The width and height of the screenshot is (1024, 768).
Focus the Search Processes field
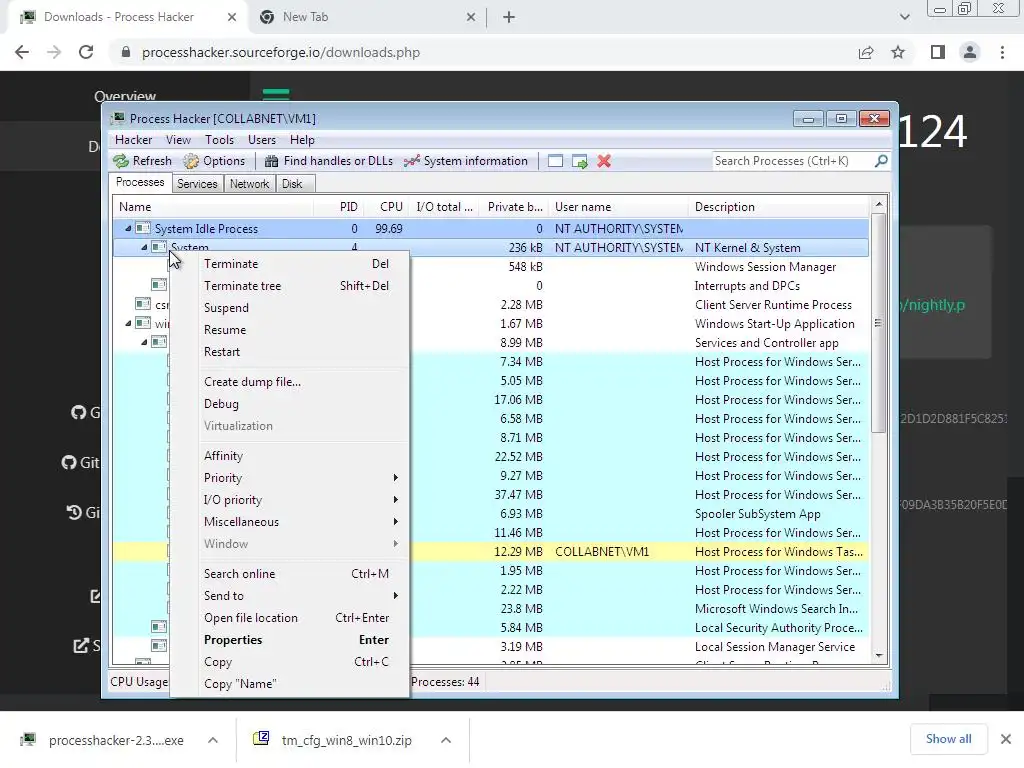(x=793, y=161)
